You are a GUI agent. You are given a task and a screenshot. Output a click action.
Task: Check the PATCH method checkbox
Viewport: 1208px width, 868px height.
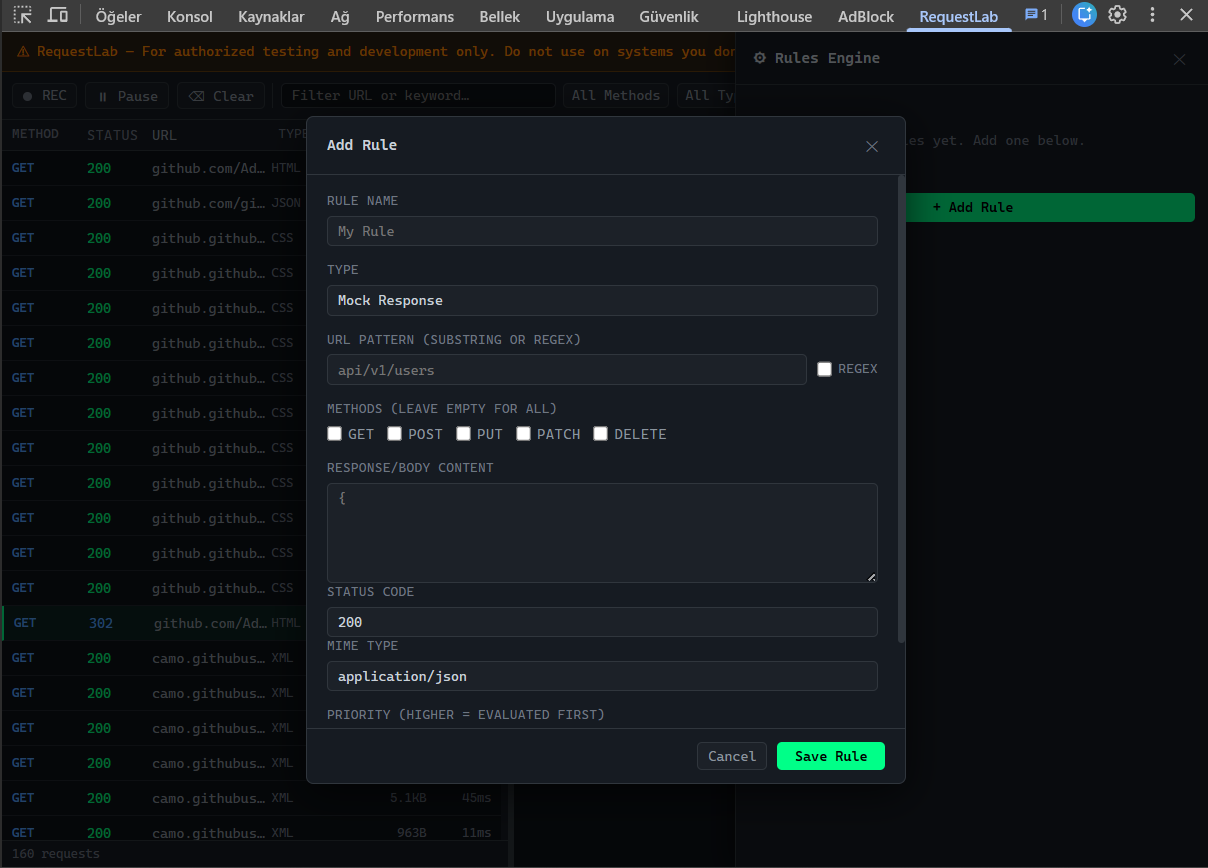pyautogui.click(x=524, y=434)
